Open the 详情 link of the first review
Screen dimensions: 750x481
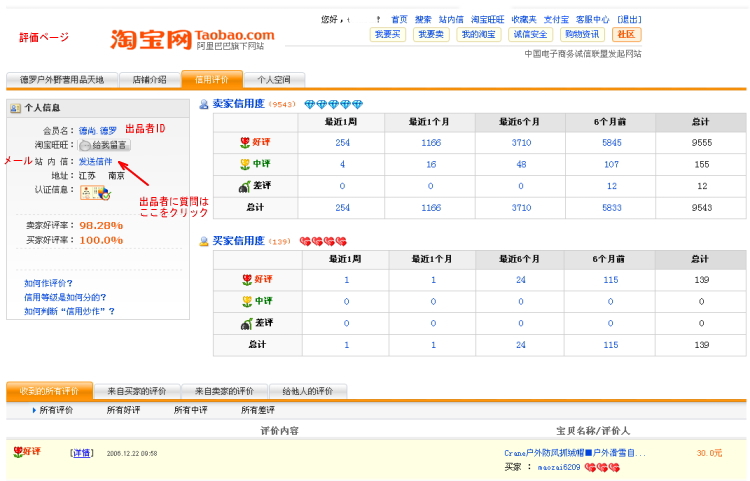pos(81,453)
